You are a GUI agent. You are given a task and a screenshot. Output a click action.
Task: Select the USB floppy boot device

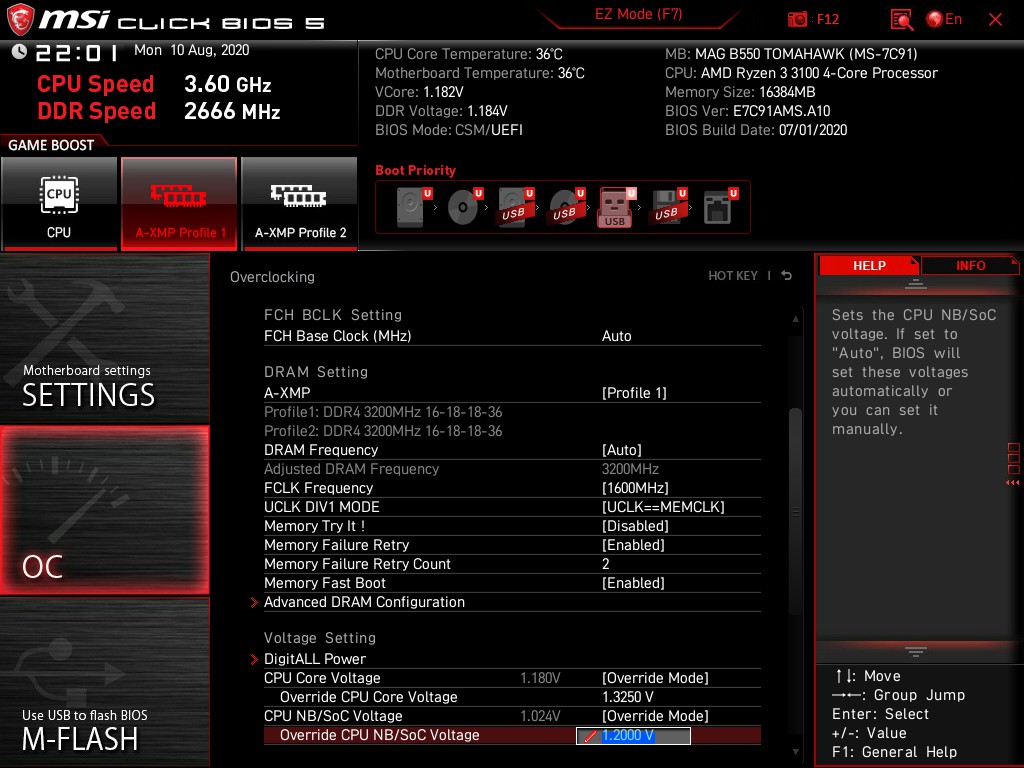click(669, 207)
